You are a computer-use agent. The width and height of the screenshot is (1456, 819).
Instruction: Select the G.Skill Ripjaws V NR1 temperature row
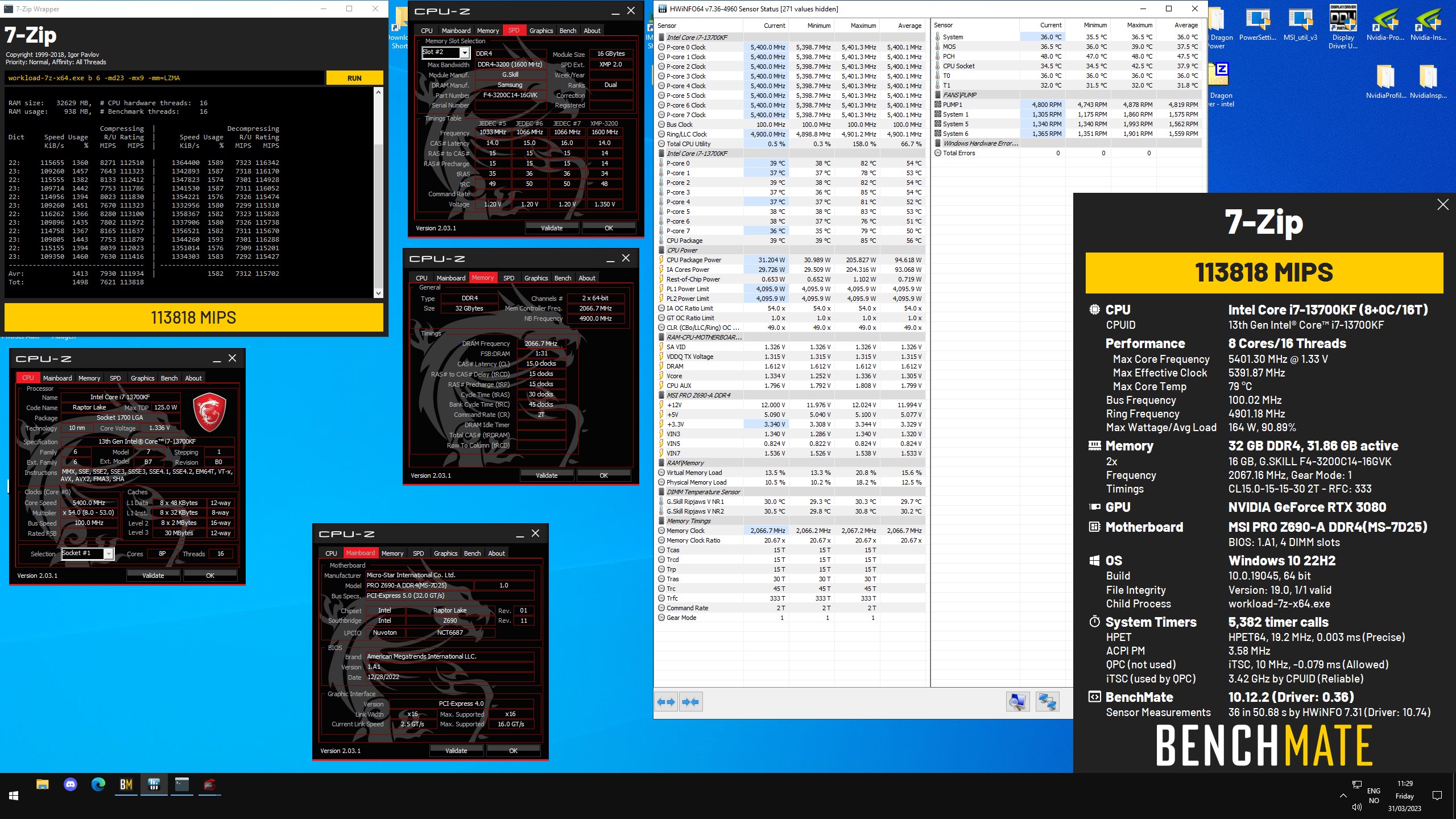(791, 502)
